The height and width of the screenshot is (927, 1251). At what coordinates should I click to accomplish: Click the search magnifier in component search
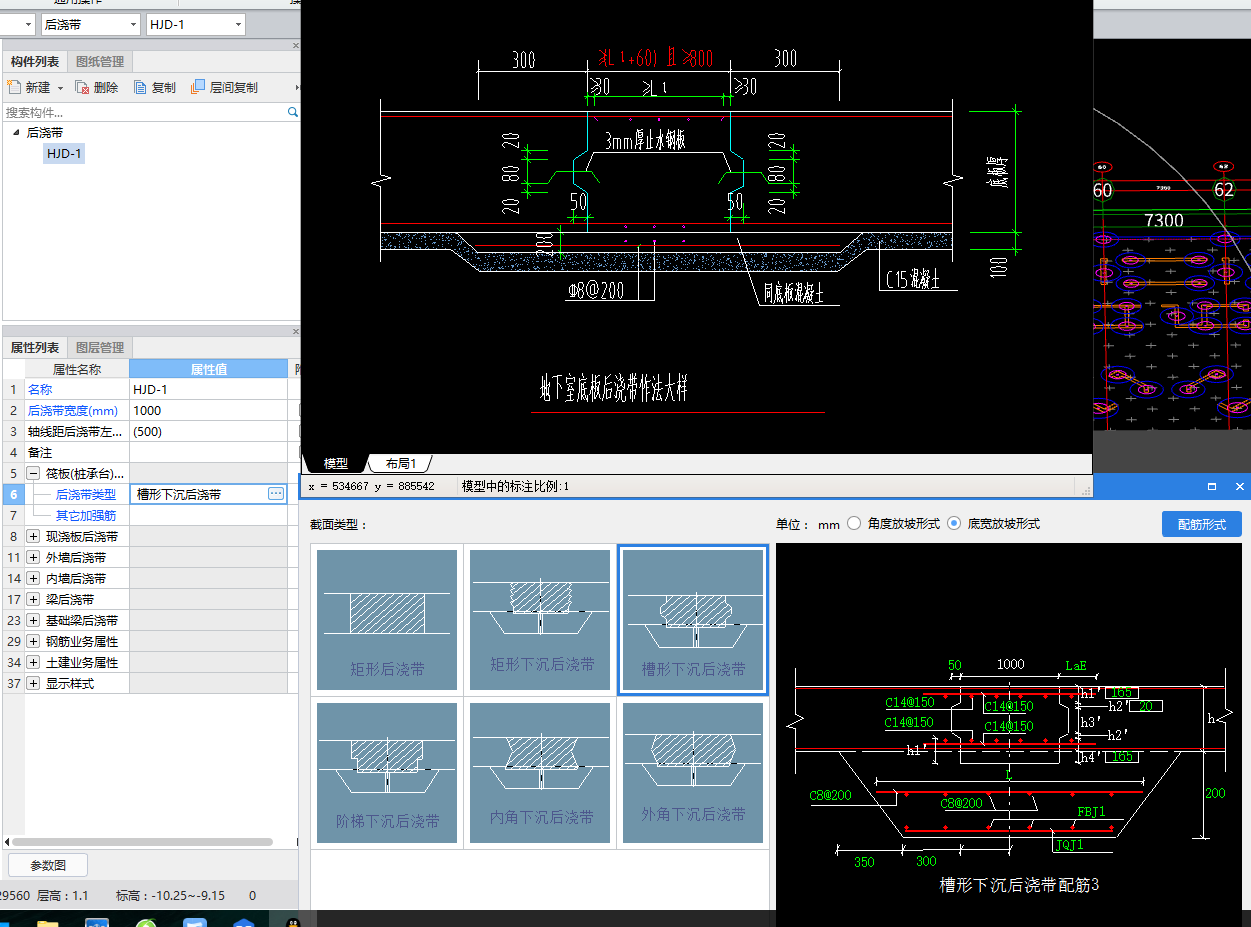[293, 113]
